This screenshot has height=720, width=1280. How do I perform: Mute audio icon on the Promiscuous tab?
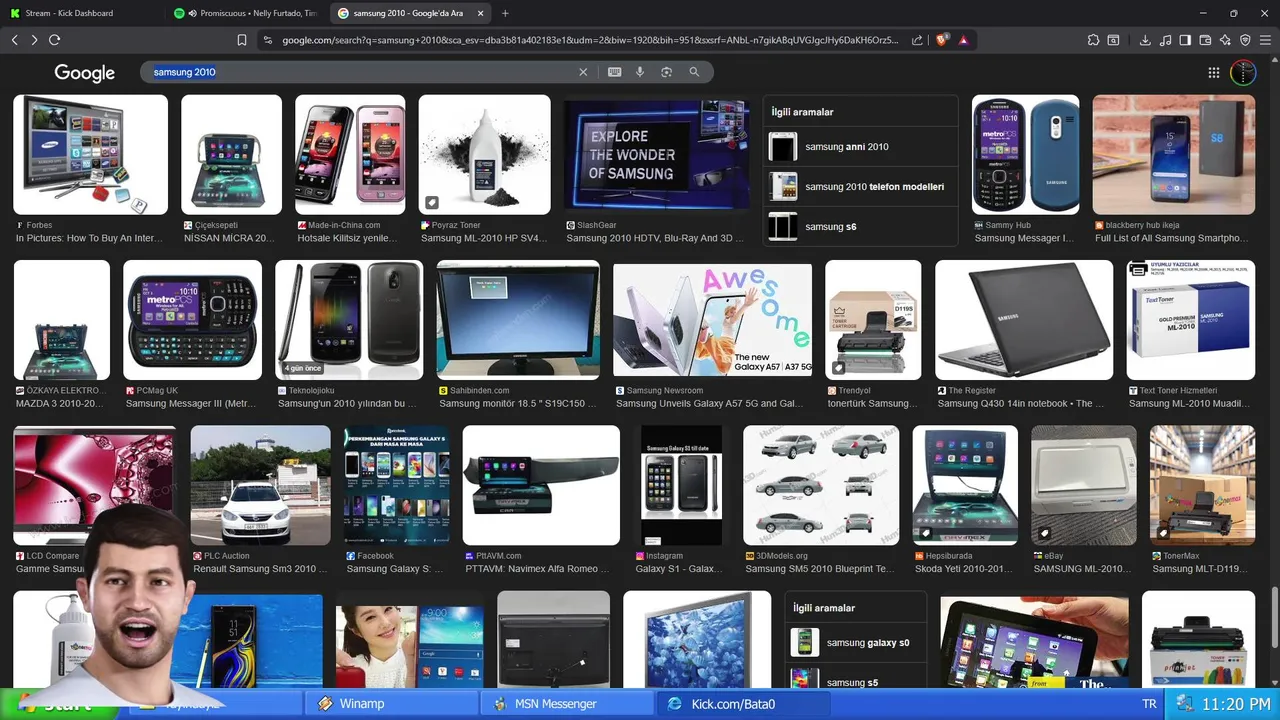tap(191, 13)
